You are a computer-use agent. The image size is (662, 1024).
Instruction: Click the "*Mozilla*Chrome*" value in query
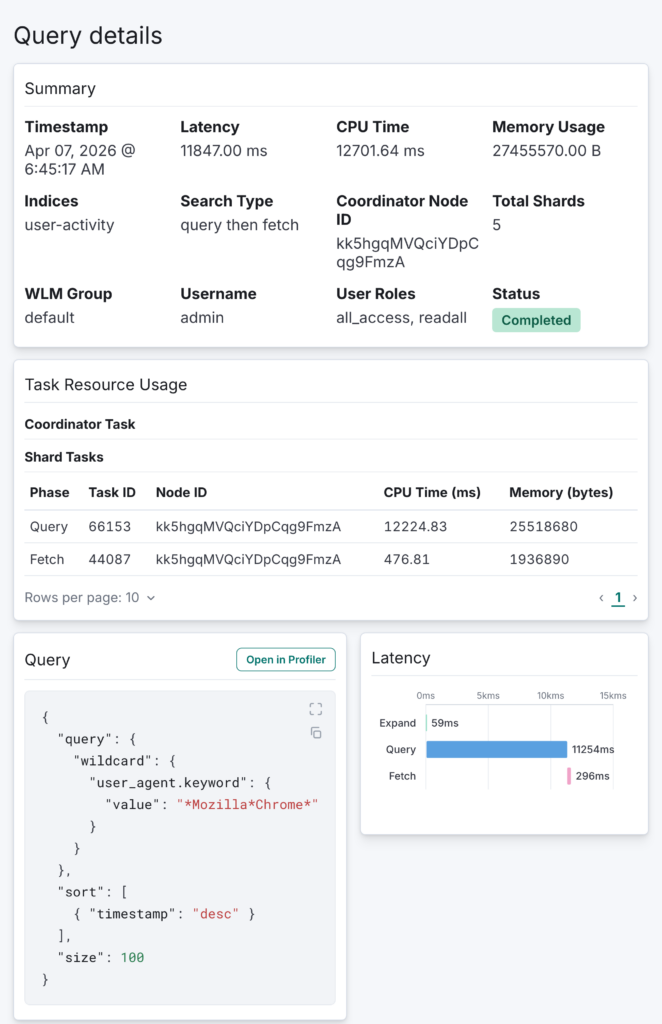(x=247, y=805)
